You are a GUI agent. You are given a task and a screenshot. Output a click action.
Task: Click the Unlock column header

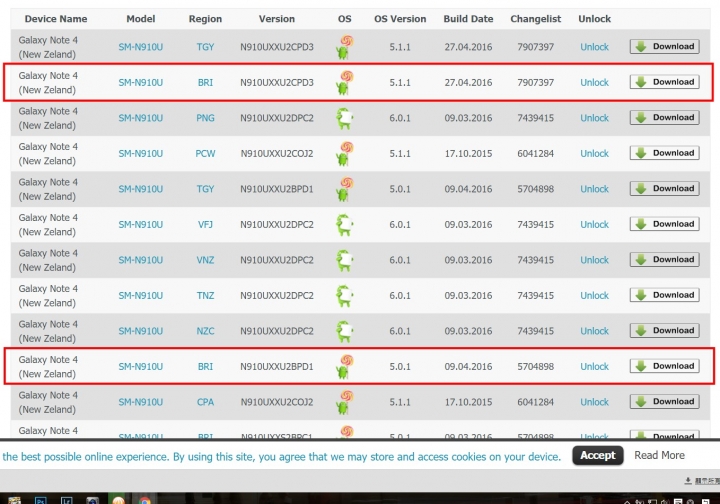pyautogui.click(x=594, y=19)
